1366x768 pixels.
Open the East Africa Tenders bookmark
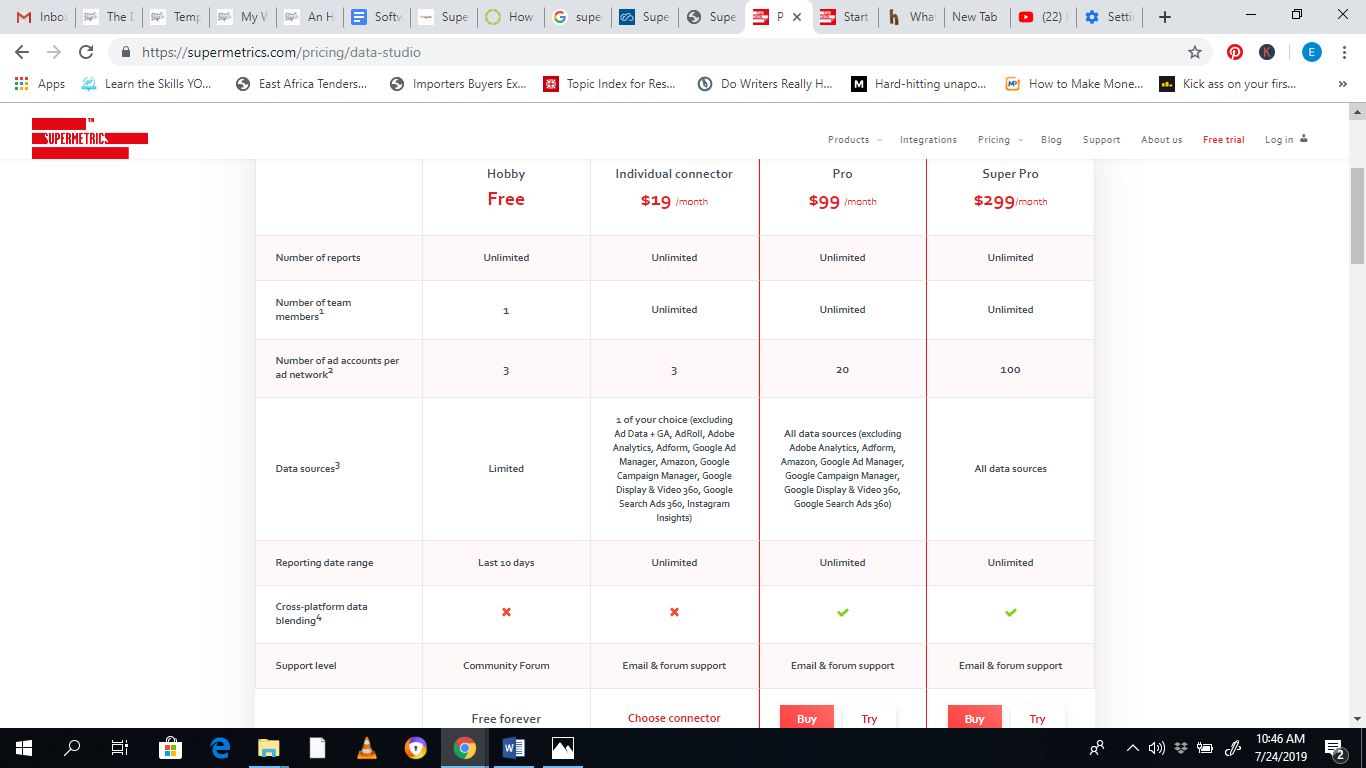[x=302, y=84]
